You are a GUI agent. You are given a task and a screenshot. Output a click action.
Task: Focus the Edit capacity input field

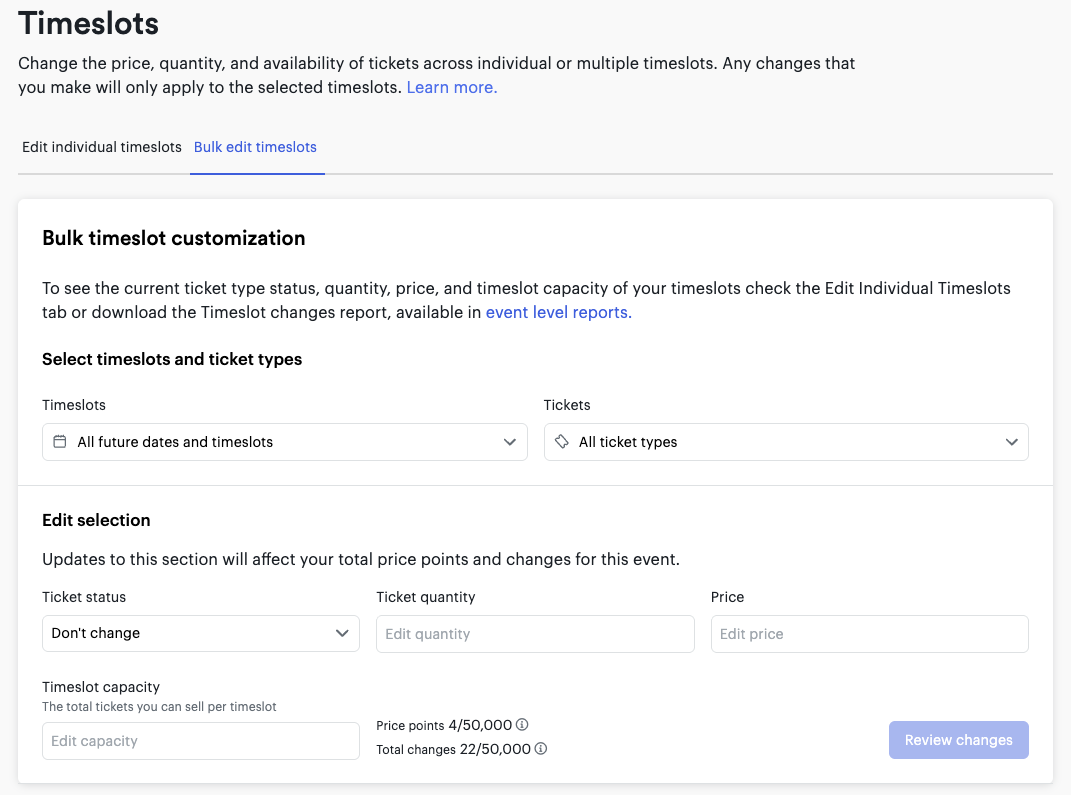tap(201, 741)
